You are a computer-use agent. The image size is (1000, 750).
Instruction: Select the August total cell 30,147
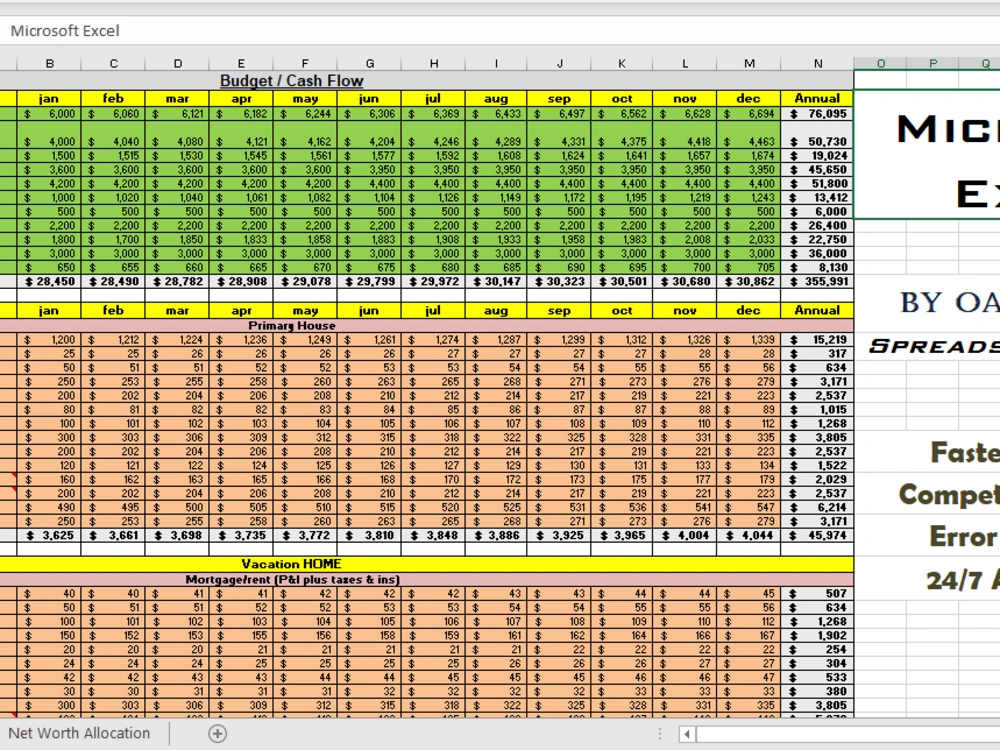tap(496, 281)
